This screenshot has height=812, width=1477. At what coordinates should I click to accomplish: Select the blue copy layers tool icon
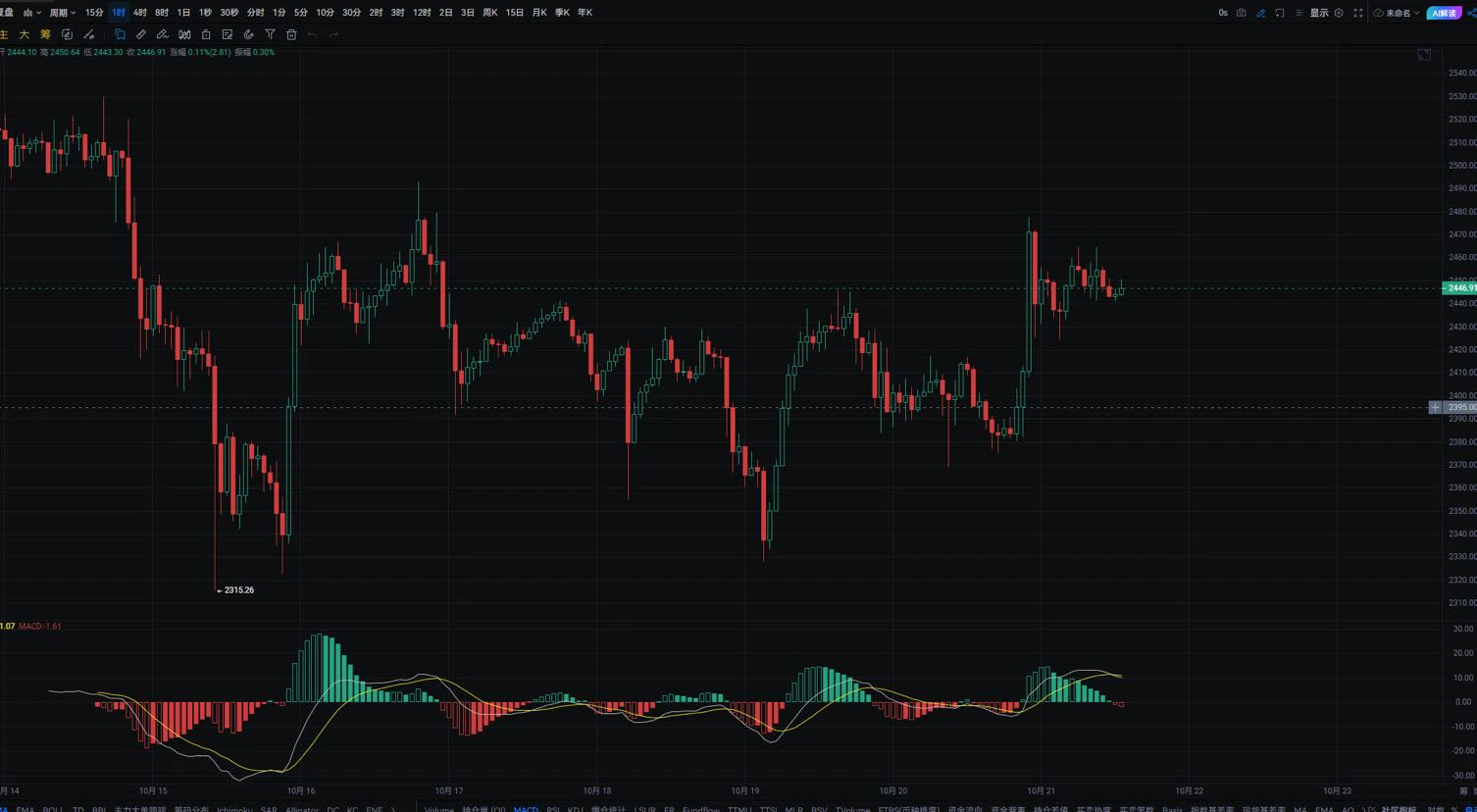click(x=120, y=34)
